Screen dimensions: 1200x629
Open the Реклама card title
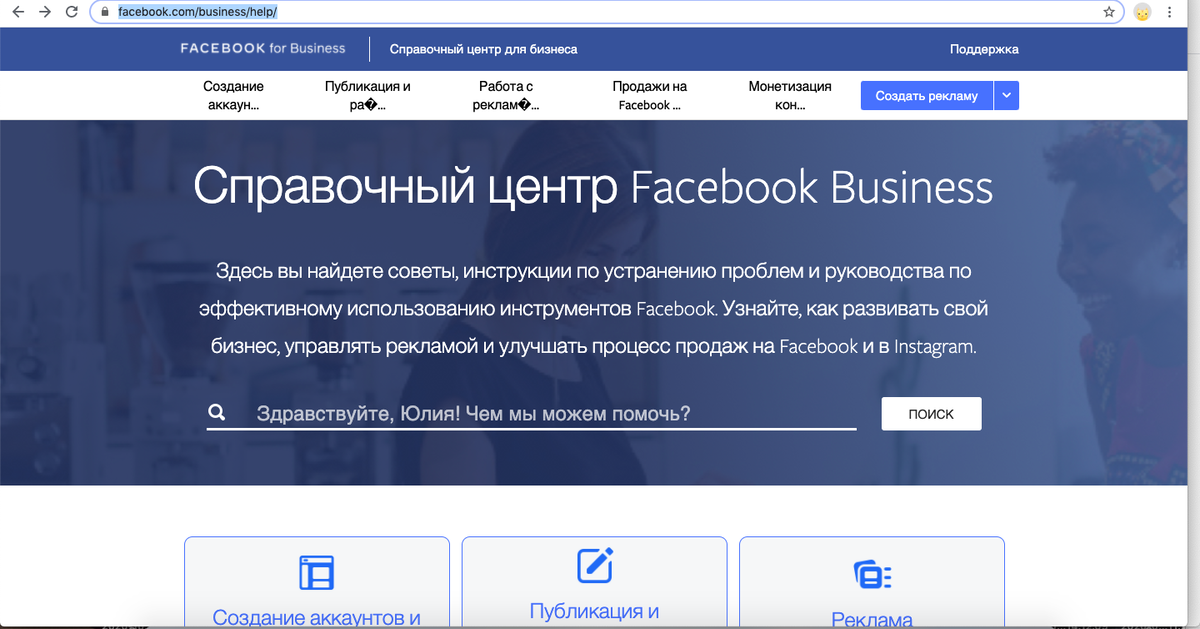click(872, 620)
